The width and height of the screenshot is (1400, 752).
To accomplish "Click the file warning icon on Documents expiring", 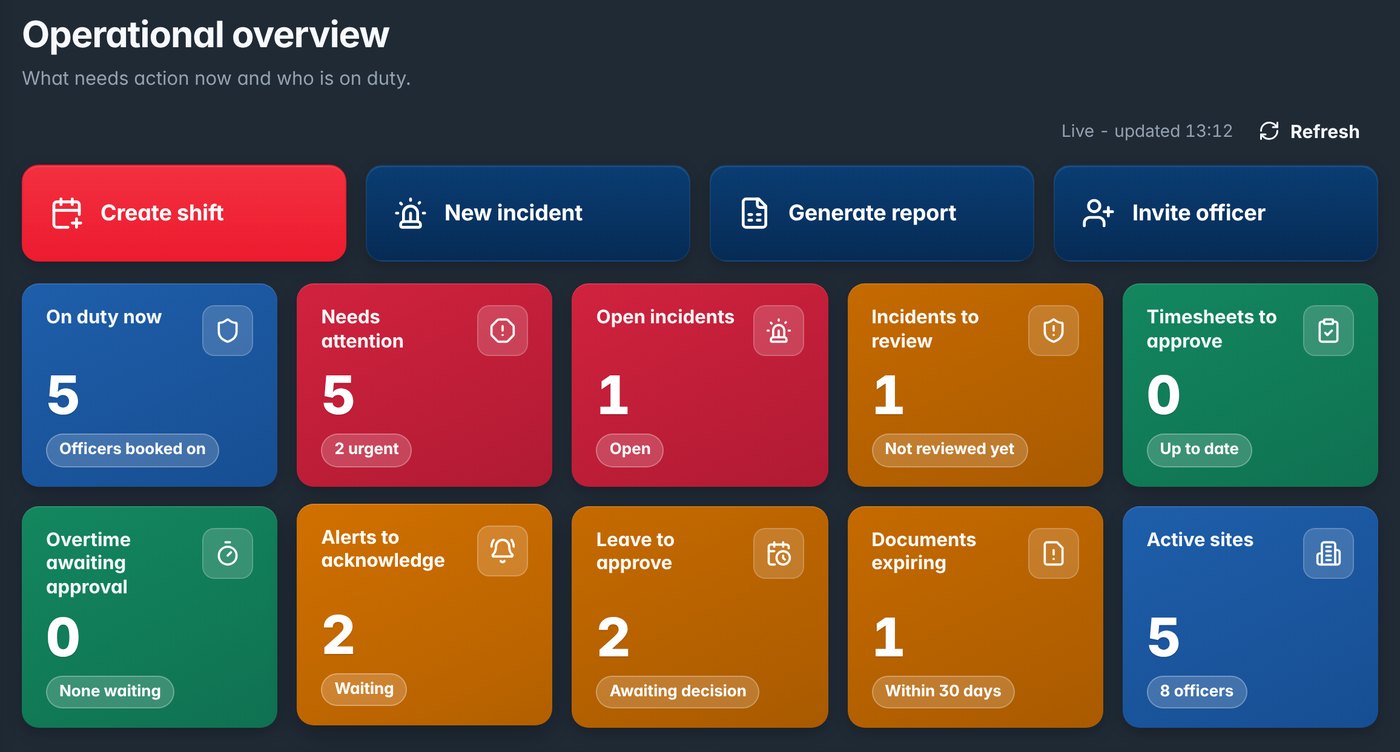I will (1053, 553).
